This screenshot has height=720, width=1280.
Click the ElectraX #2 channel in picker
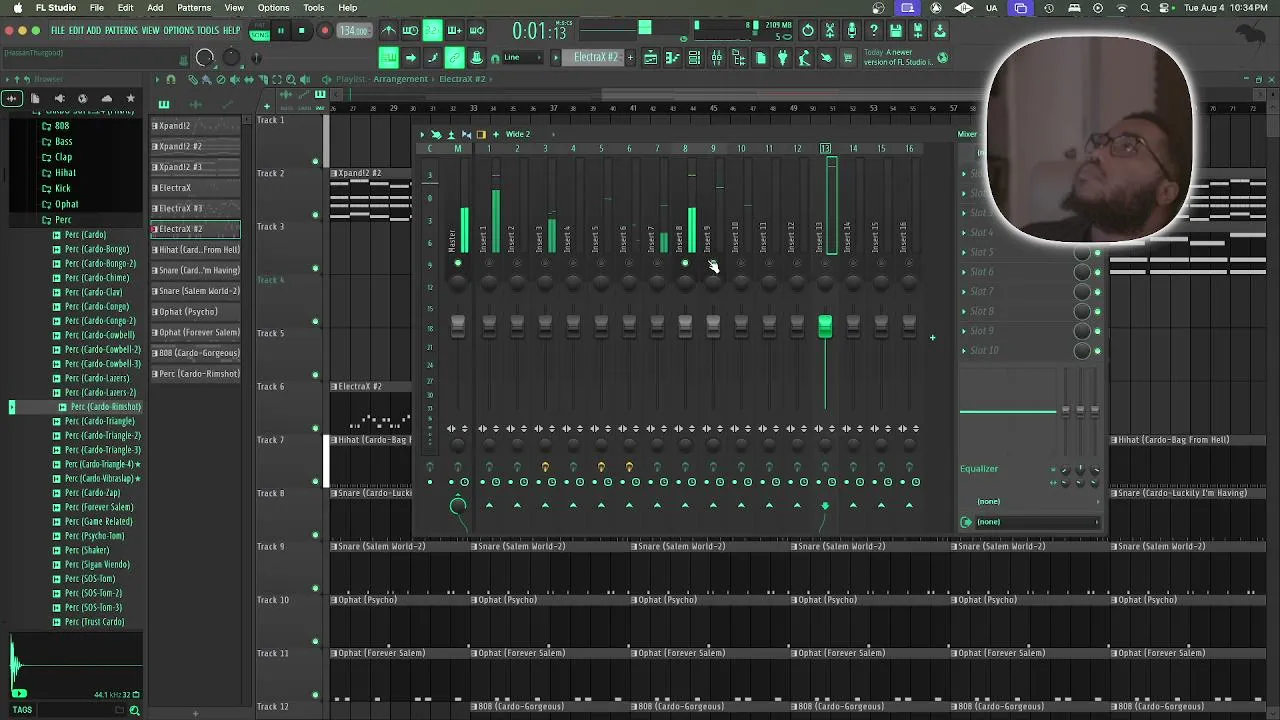[x=196, y=229]
